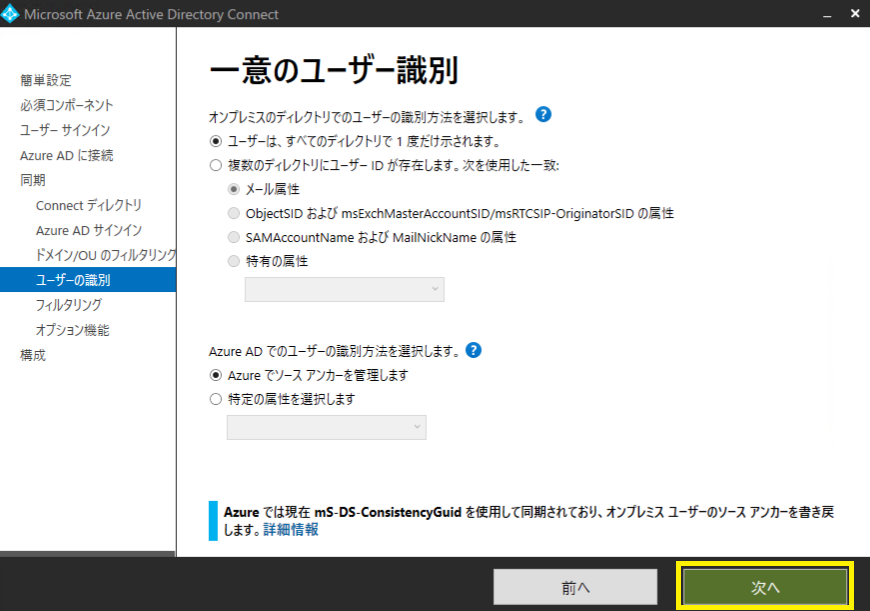Open ユーザー サインイン step in sidebar

65,130
